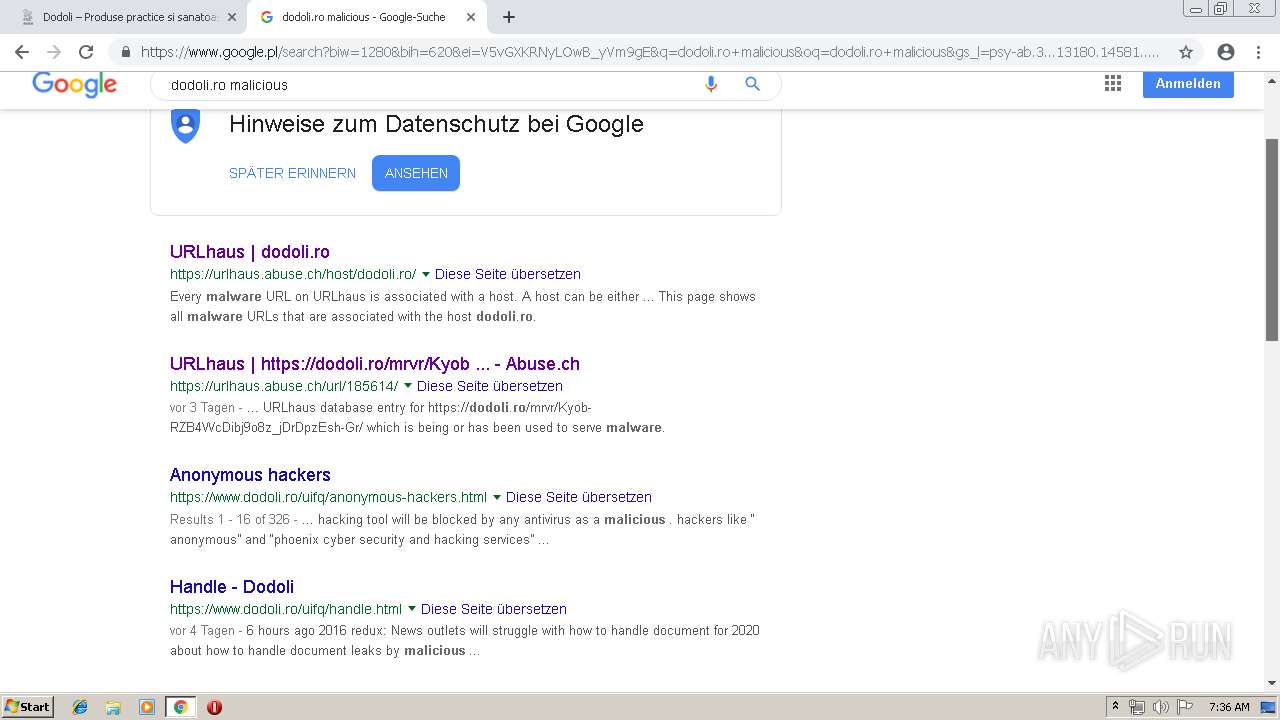Open the Chrome profile avatar icon

pyautogui.click(x=1226, y=52)
